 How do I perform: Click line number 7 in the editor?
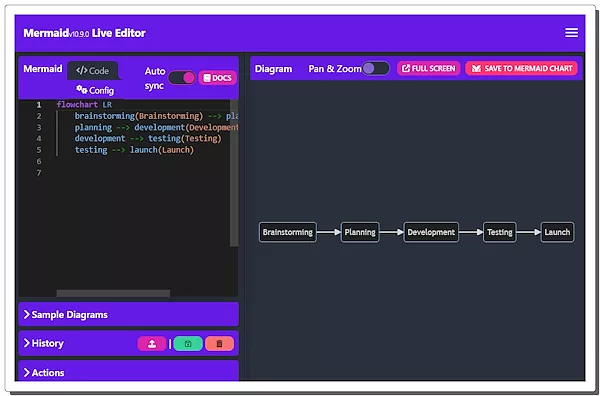pos(39,173)
